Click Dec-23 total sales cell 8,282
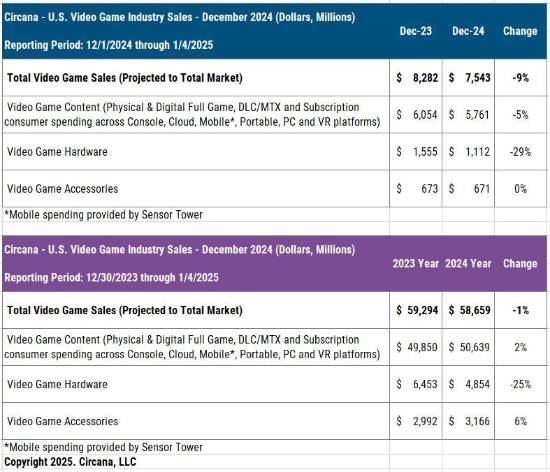 click(x=416, y=77)
